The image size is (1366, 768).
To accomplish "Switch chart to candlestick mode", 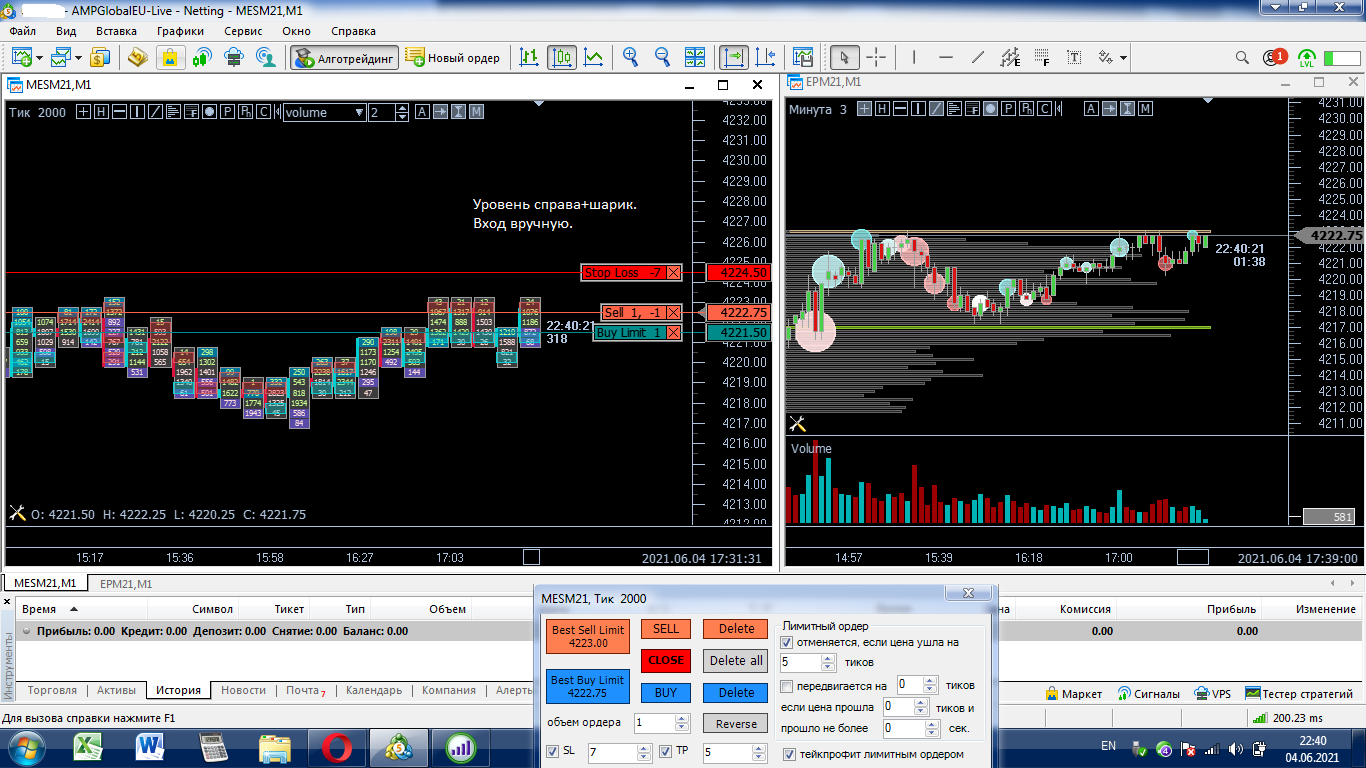I will point(561,58).
